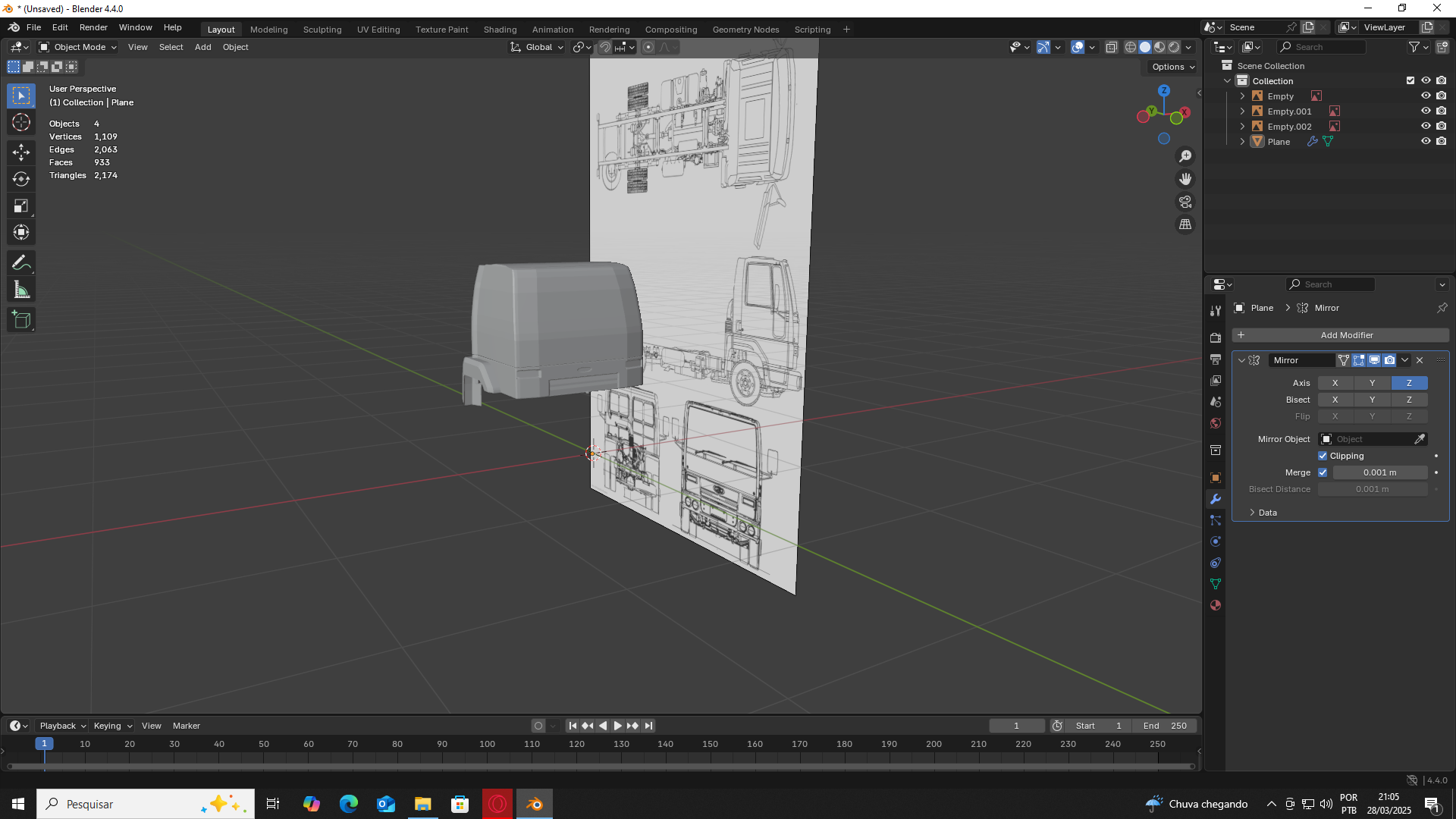Viewport: 1456px width, 819px height.
Task: Uncheck the Clipping checkbox
Action: (1323, 456)
